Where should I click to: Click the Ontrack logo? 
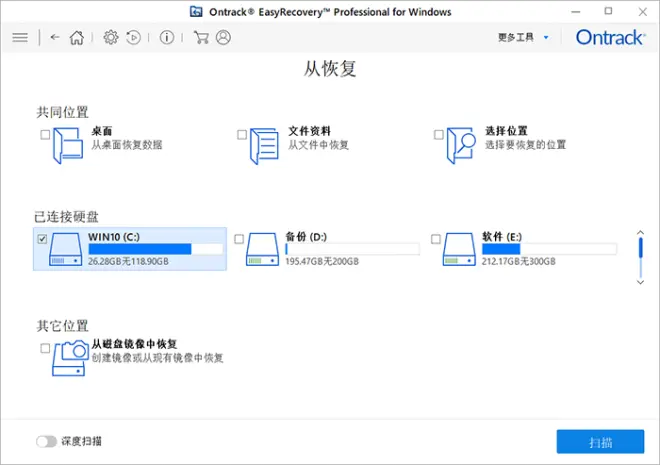610,37
